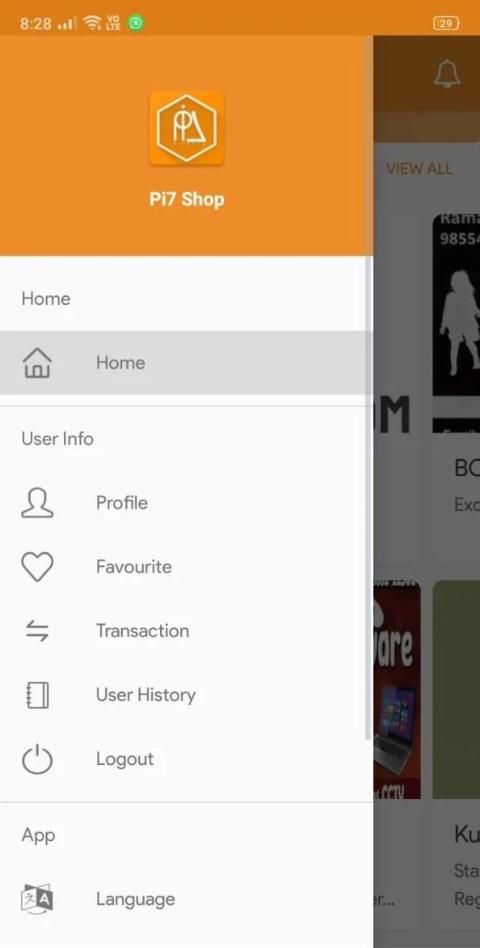Image resolution: width=480 pixels, height=948 pixels.
Task: Click the VIEW ALL link
Action: coord(419,169)
